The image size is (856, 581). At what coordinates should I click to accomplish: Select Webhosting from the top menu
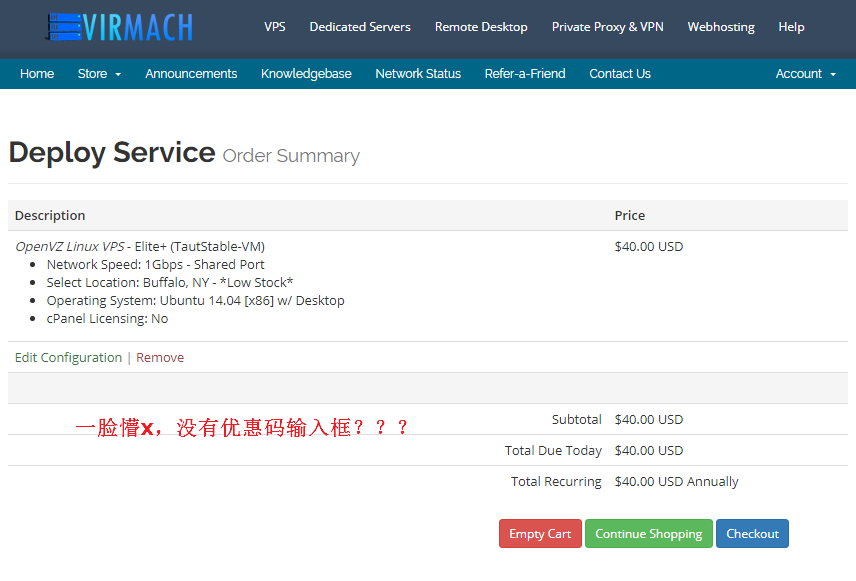tap(721, 27)
